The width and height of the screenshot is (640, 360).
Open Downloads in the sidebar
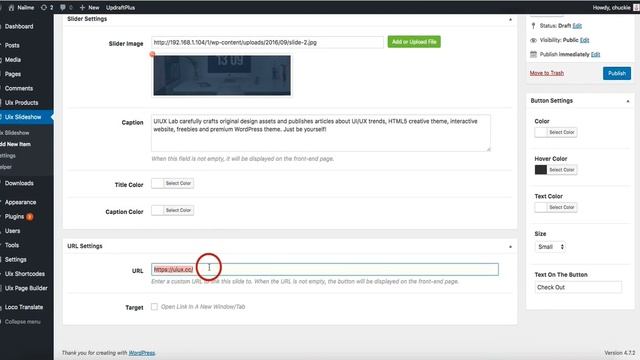[x=19, y=183]
